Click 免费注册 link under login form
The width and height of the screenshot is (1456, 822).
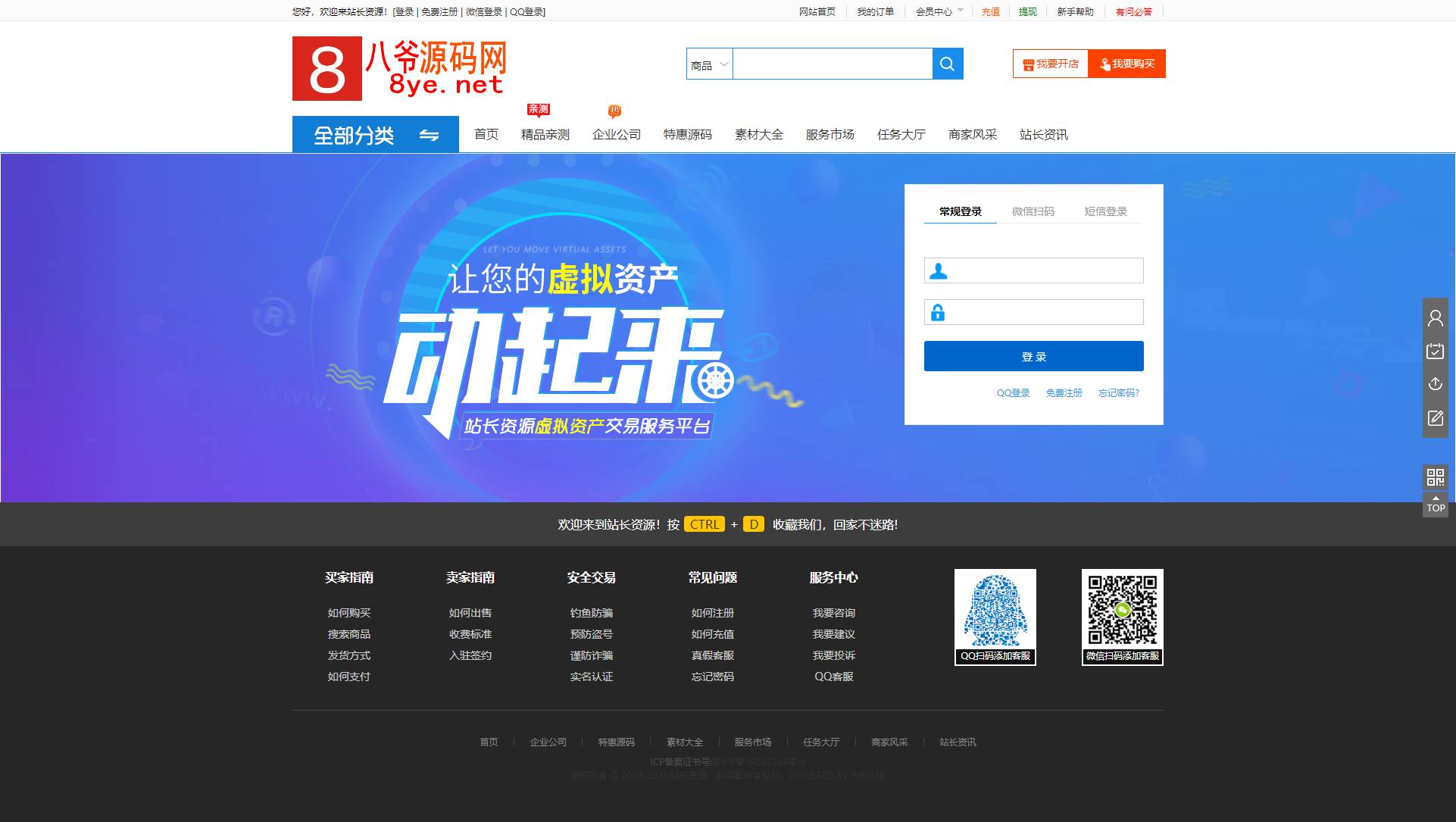[1064, 393]
